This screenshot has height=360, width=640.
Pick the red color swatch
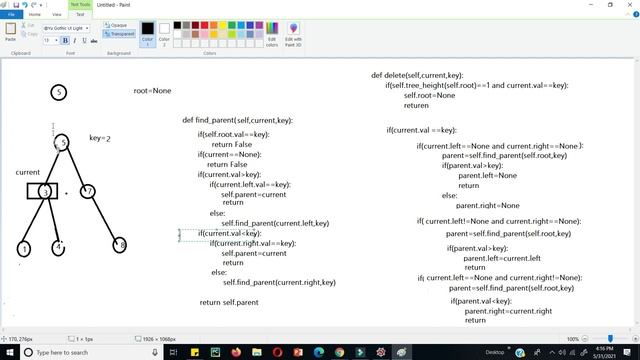pos(204,25)
